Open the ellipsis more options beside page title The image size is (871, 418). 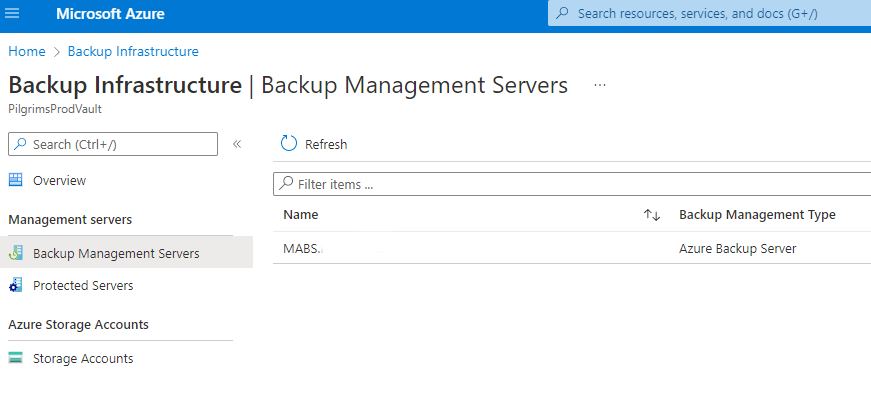600,85
